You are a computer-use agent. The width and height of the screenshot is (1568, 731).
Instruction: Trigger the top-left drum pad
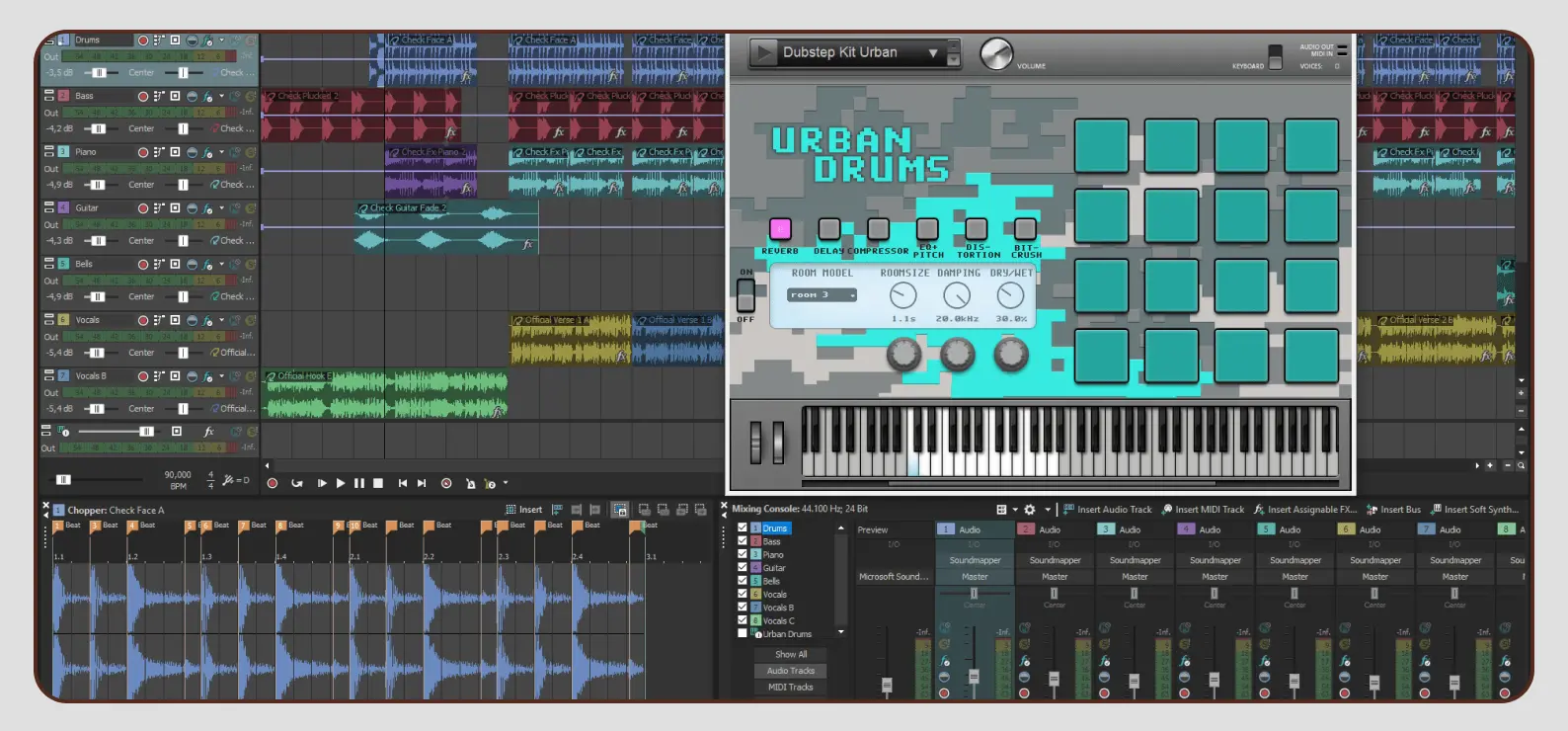click(x=1101, y=145)
